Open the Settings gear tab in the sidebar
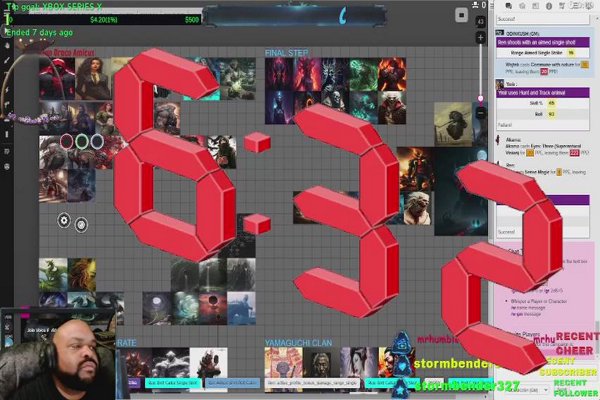 tap(589, 6)
